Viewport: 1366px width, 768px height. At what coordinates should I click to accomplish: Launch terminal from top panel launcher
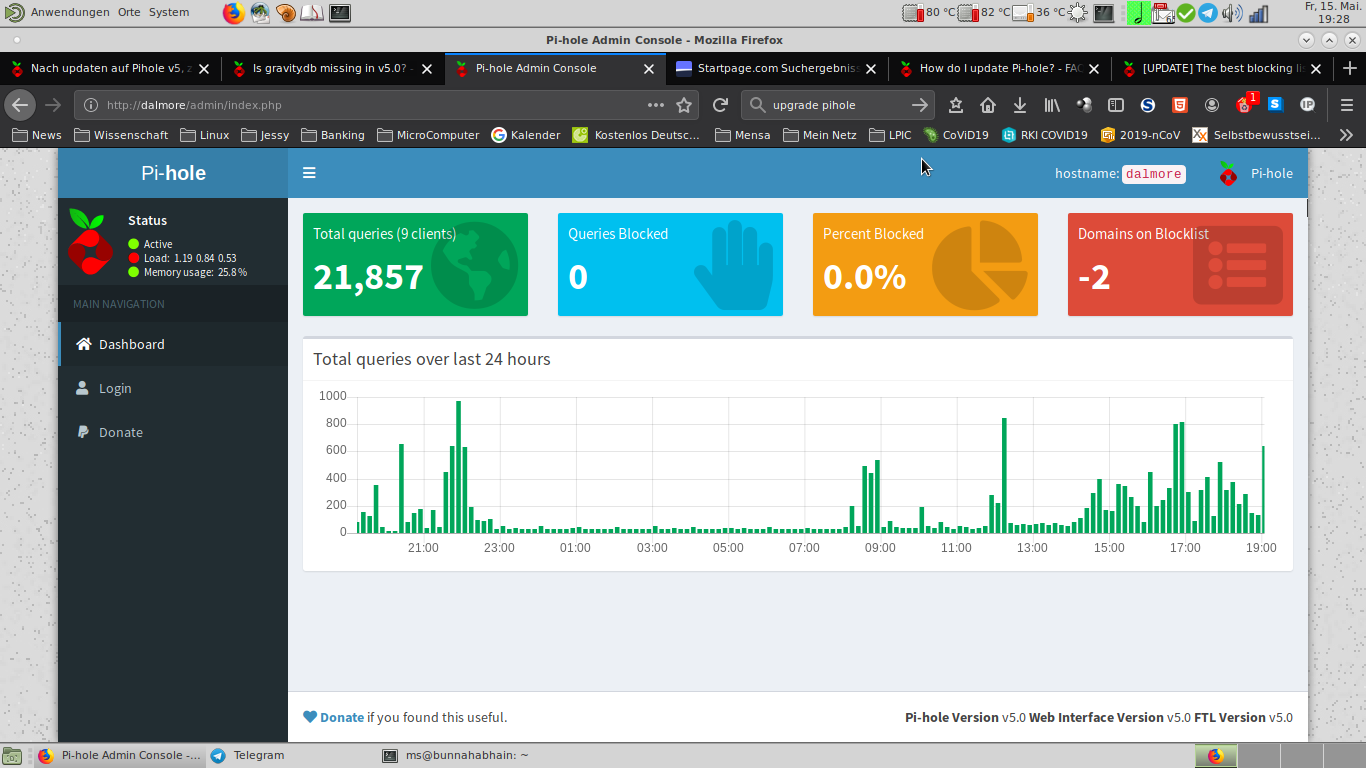(340, 13)
